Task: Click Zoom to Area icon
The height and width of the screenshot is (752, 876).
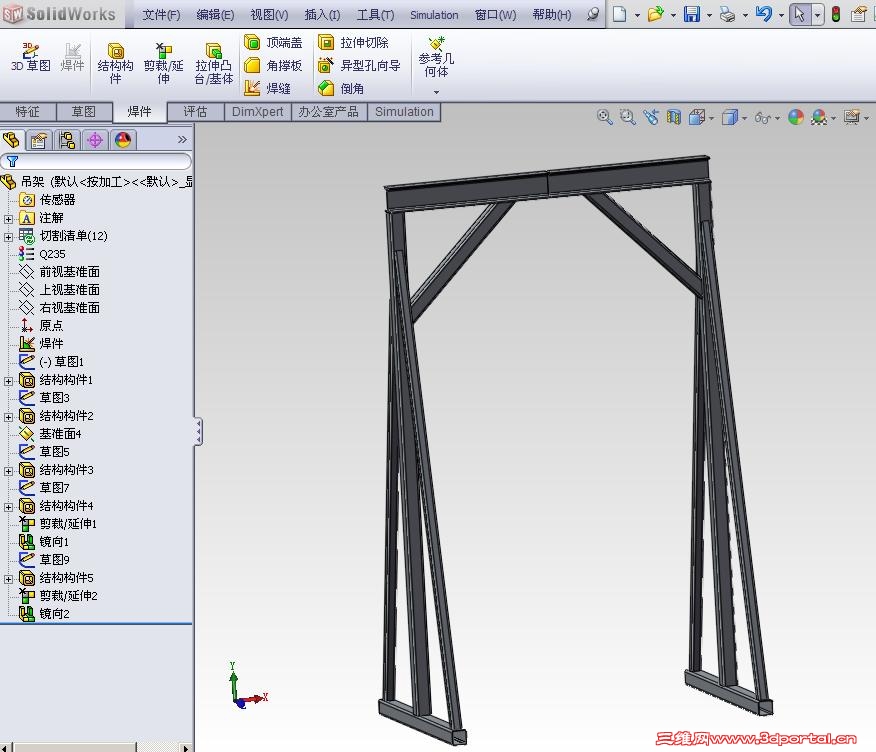Action: (x=627, y=117)
